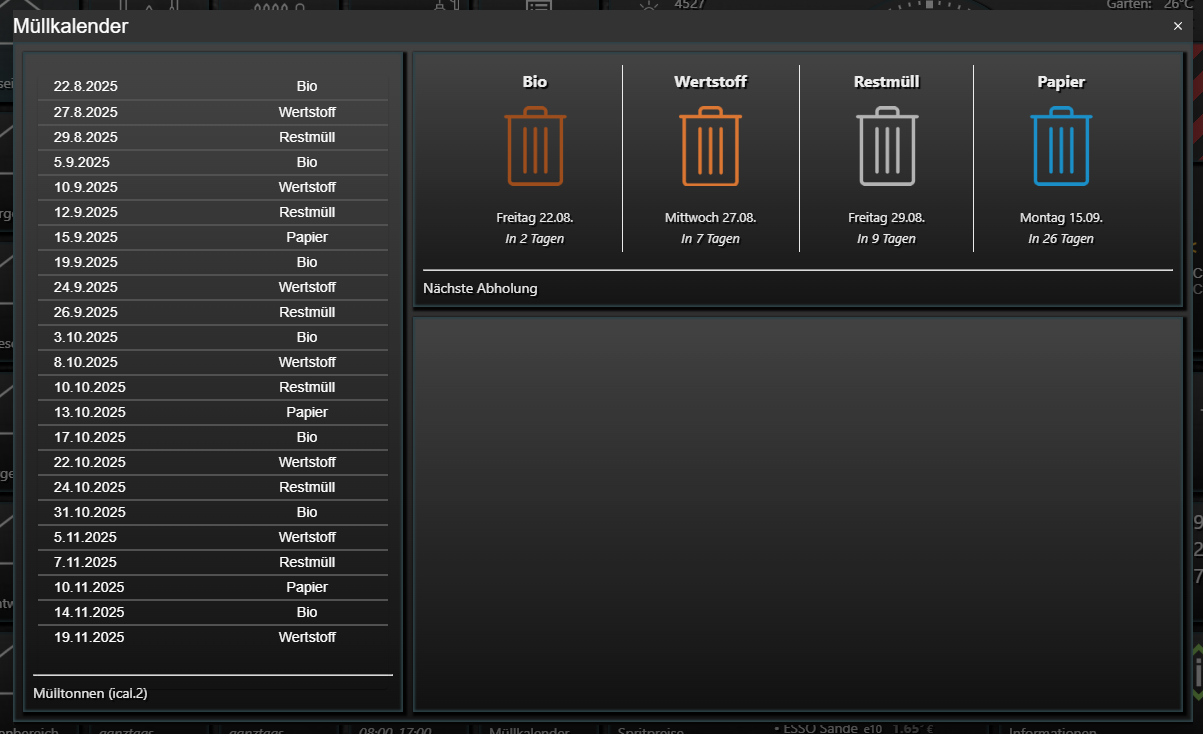Click the 'Freitag 22.08.' pickup date
Viewport: 1203px width, 734px height.
tap(535, 217)
